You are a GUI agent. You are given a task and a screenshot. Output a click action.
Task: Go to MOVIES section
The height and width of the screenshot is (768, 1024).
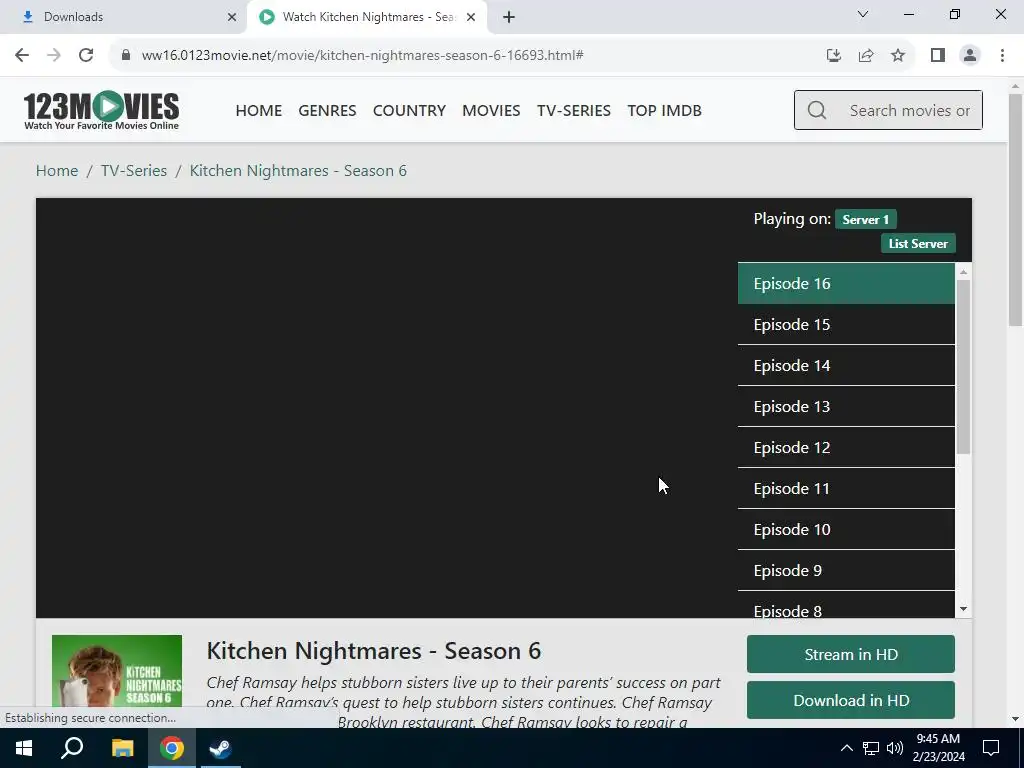click(x=491, y=110)
